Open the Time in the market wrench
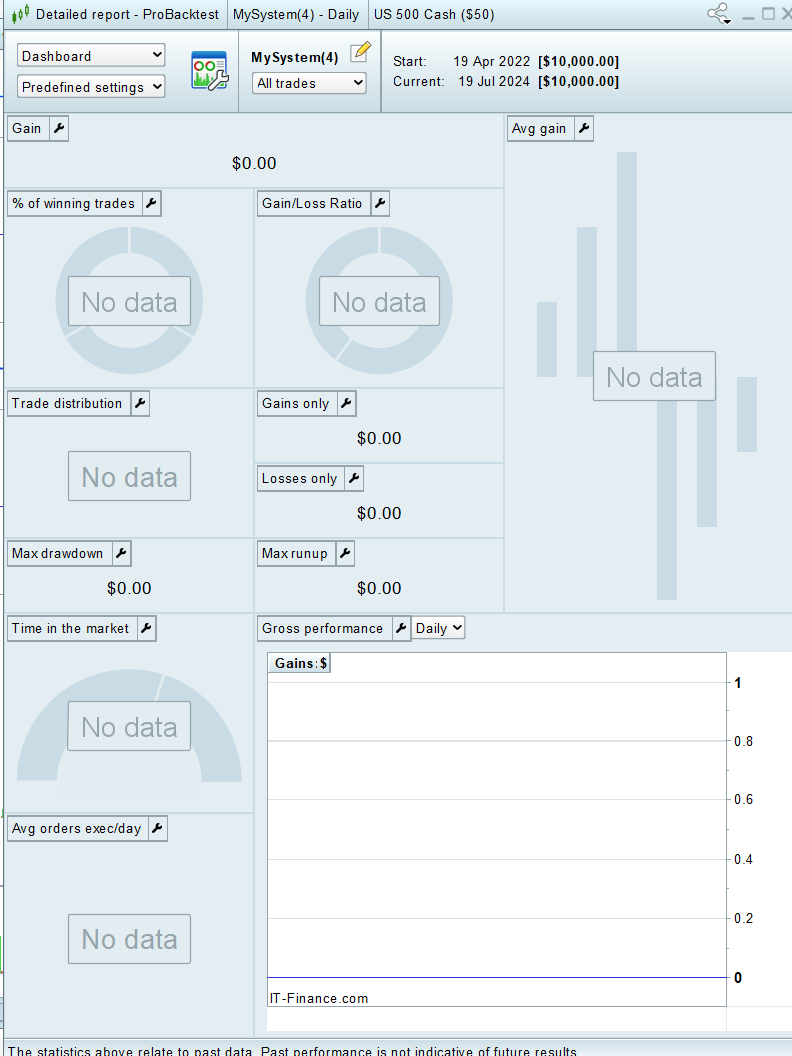The height and width of the screenshot is (1056, 792). [x=145, y=628]
